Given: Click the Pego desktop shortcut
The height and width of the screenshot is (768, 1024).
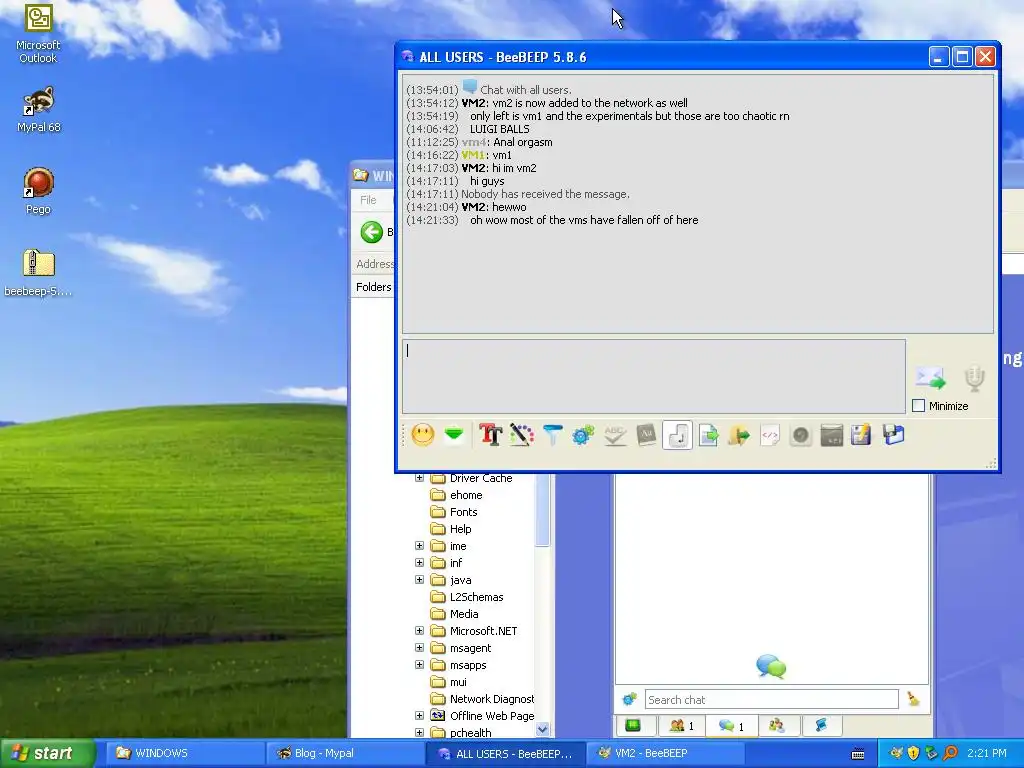Looking at the screenshot, I should [38, 191].
